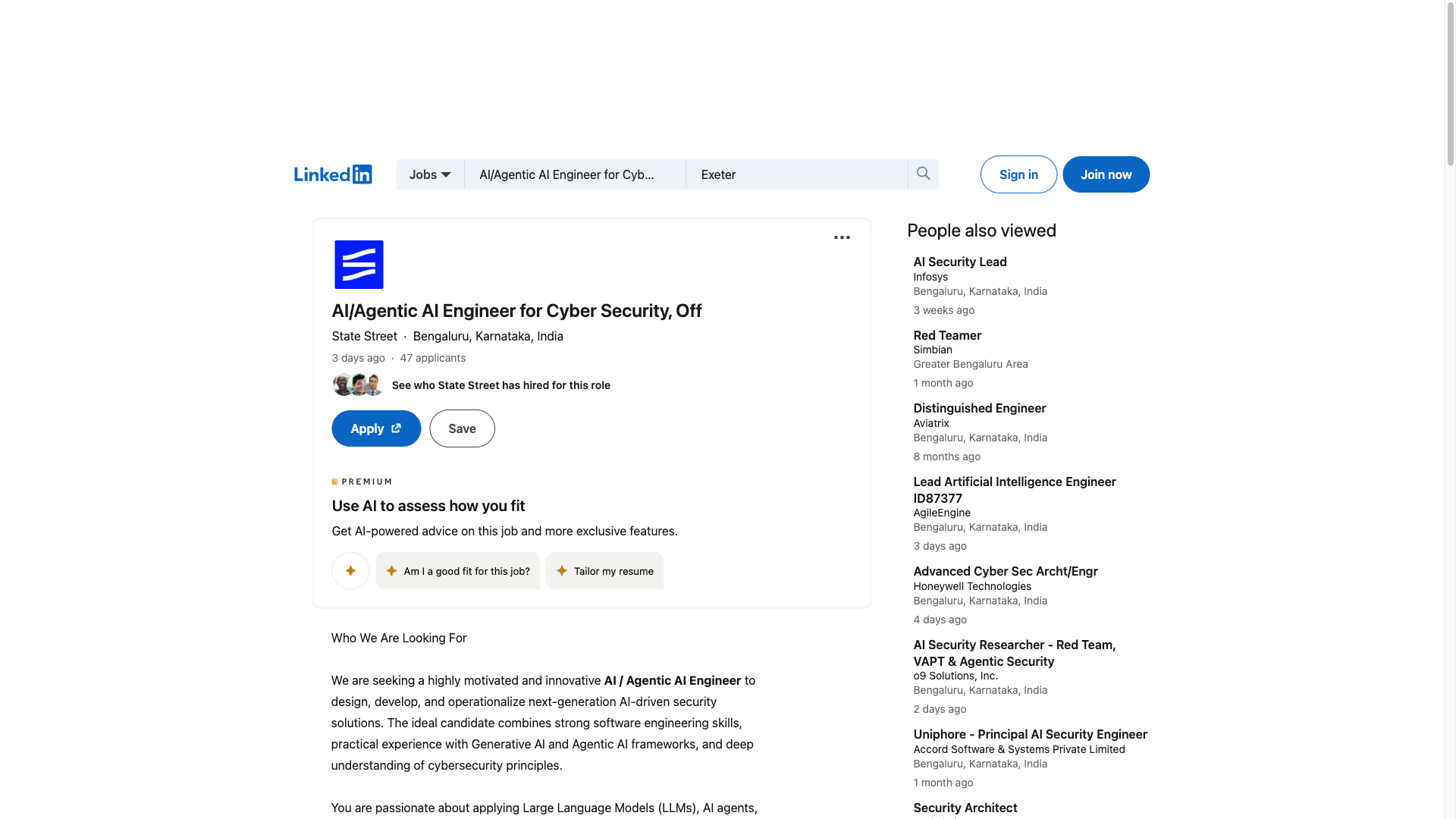Click Tailor my resume chip

click(x=604, y=571)
